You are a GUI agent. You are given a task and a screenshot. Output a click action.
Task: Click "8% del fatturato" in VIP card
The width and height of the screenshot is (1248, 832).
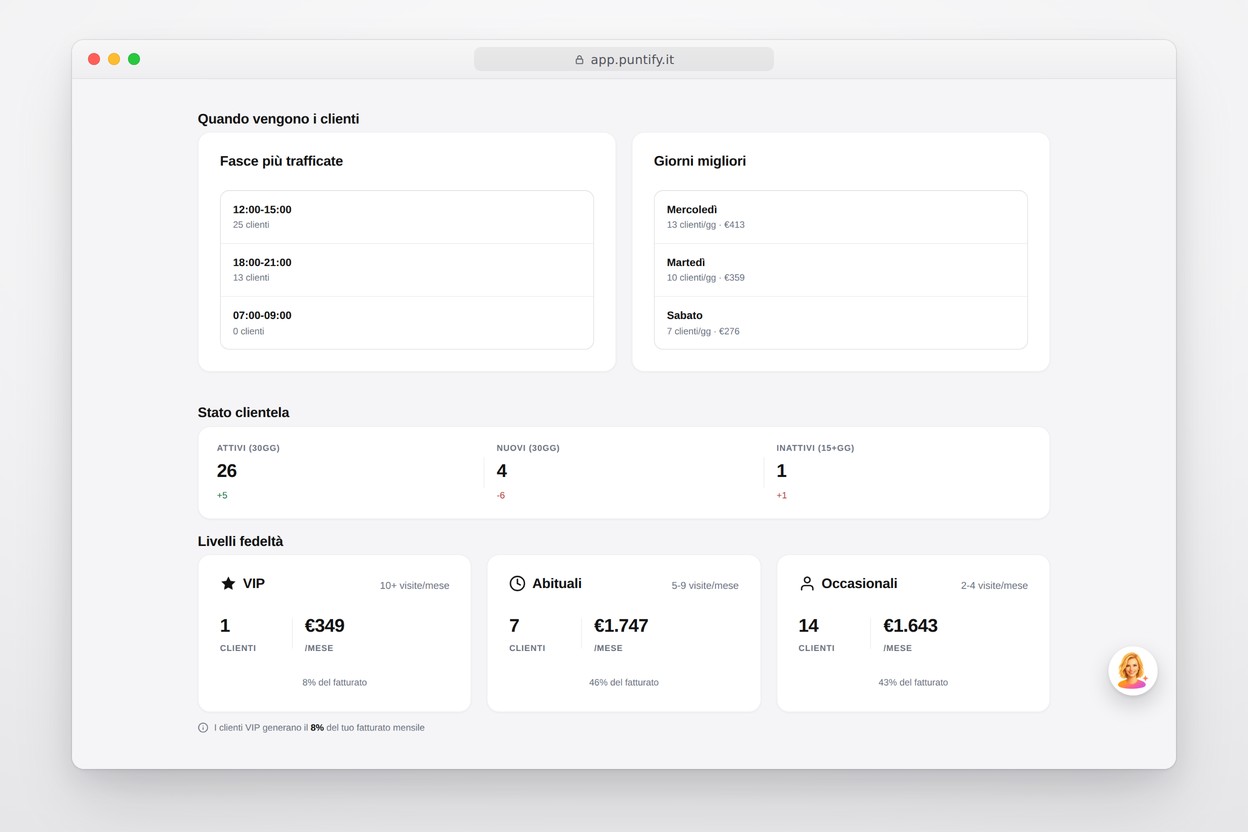[x=335, y=682]
